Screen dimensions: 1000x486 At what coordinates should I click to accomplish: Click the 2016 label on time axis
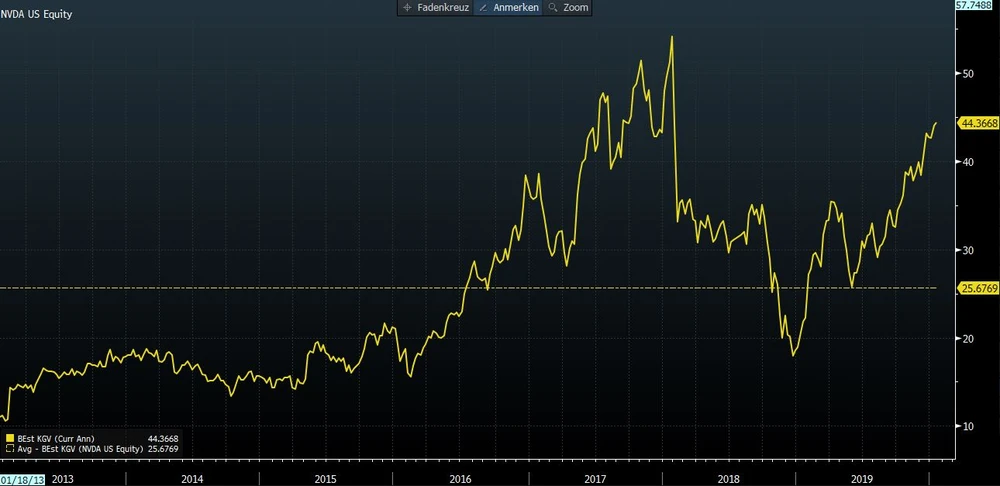[x=461, y=479]
